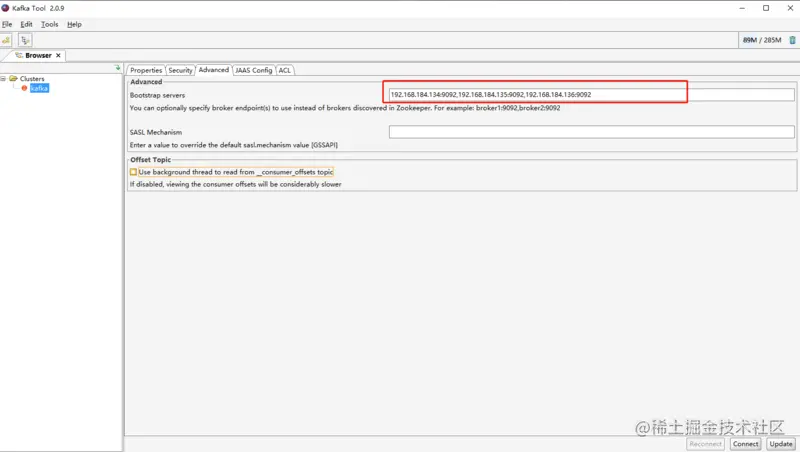The height and width of the screenshot is (452, 800).
Task: Minimize the Kafka Tool window
Action: click(x=742, y=8)
